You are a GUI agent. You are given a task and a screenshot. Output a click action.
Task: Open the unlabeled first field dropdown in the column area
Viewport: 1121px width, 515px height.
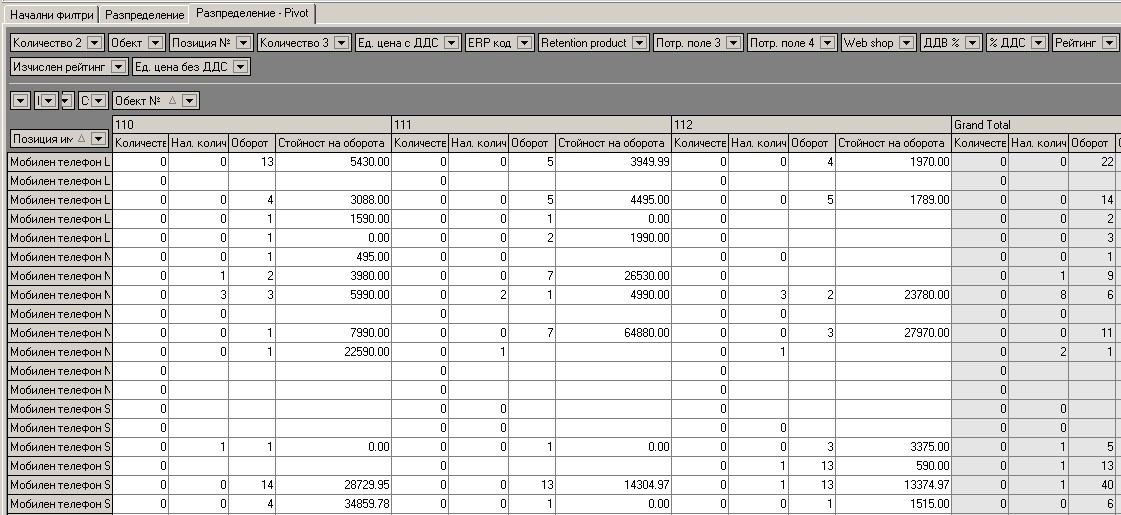[x=20, y=101]
